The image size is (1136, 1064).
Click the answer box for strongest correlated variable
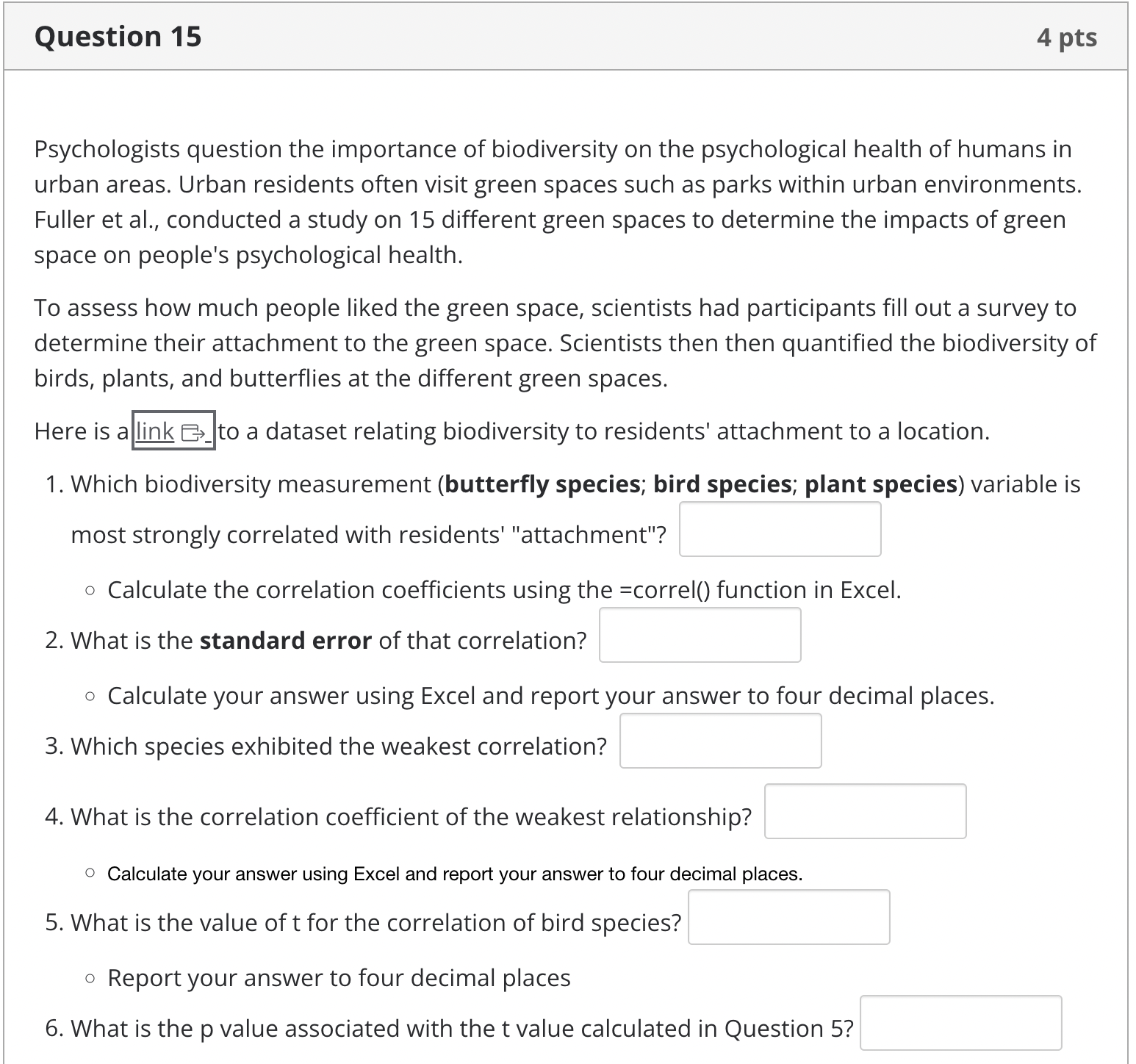780,528
